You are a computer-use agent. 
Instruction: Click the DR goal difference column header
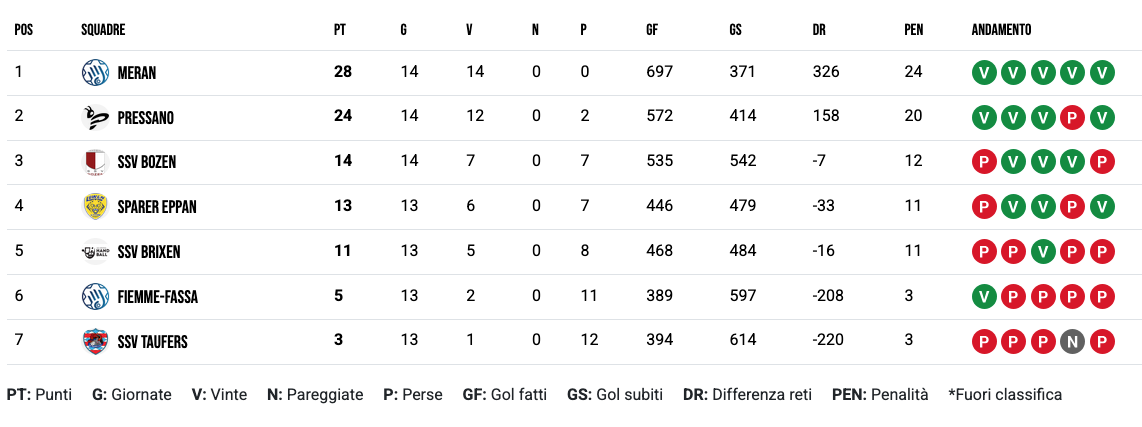[819, 30]
